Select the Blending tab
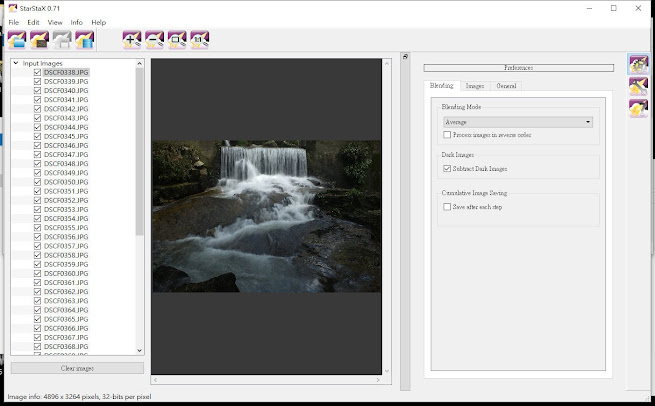The width and height of the screenshot is (655, 406). 442,85
